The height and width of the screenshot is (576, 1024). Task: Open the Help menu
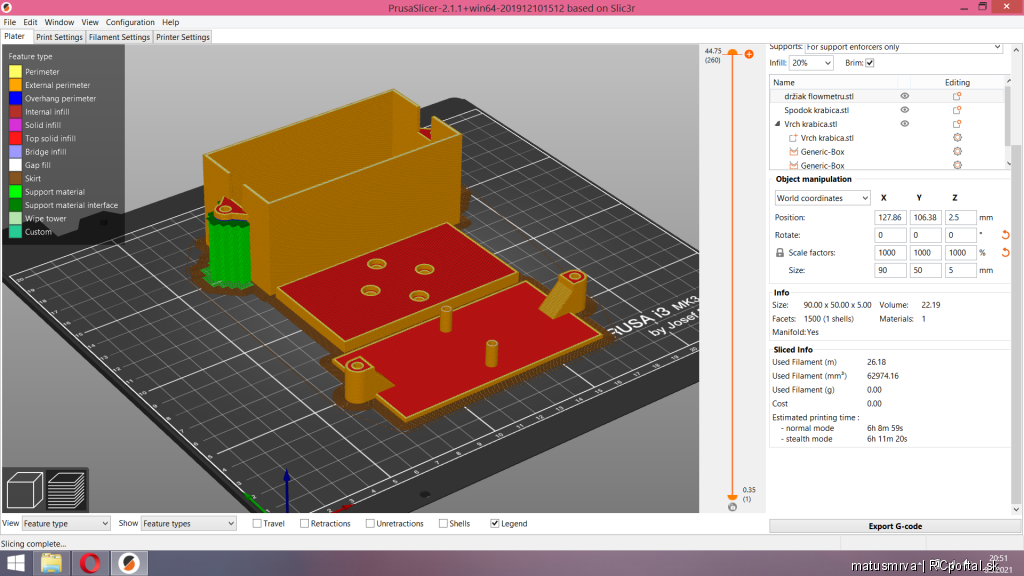170,22
